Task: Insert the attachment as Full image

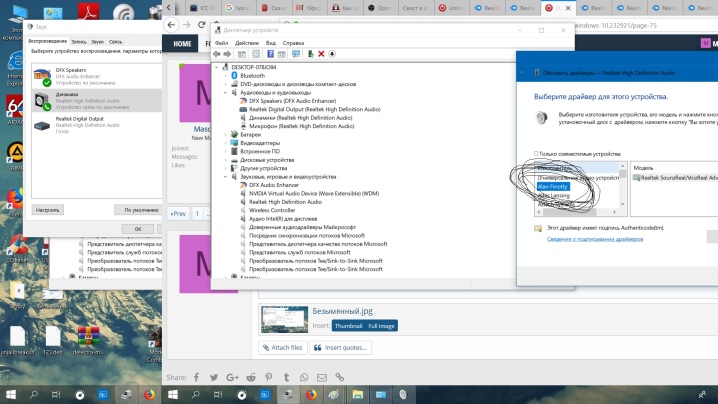Action: point(381,326)
